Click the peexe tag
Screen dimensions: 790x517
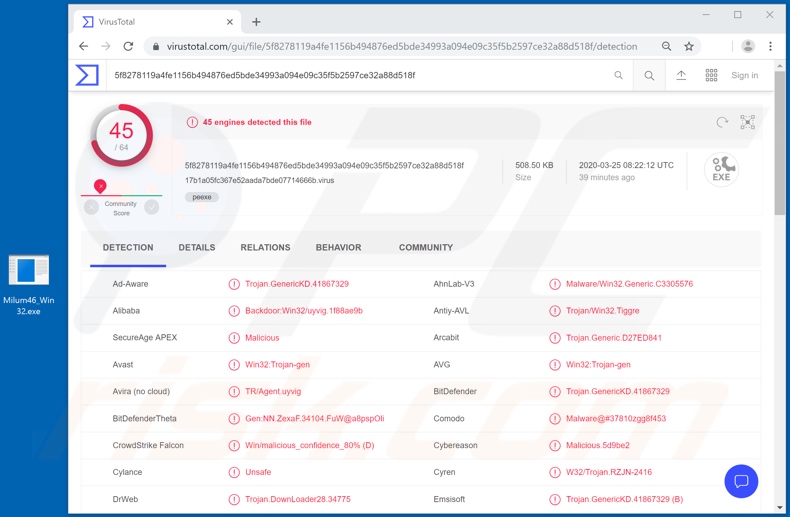pyautogui.click(x=202, y=197)
